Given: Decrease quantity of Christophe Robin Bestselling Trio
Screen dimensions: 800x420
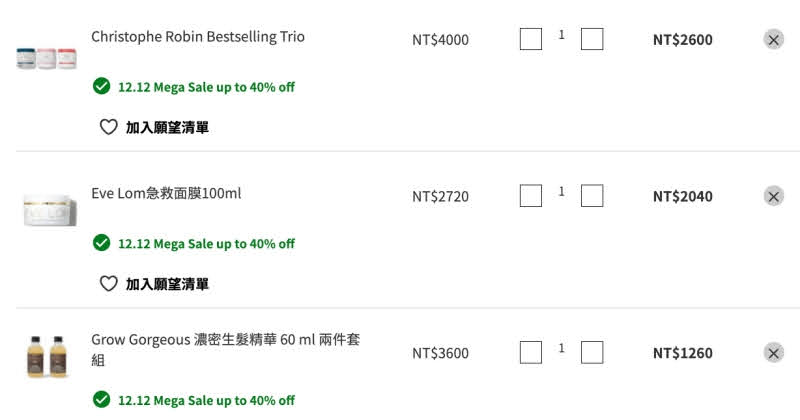Looking at the screenshot, I should click(x=531, y=39).
